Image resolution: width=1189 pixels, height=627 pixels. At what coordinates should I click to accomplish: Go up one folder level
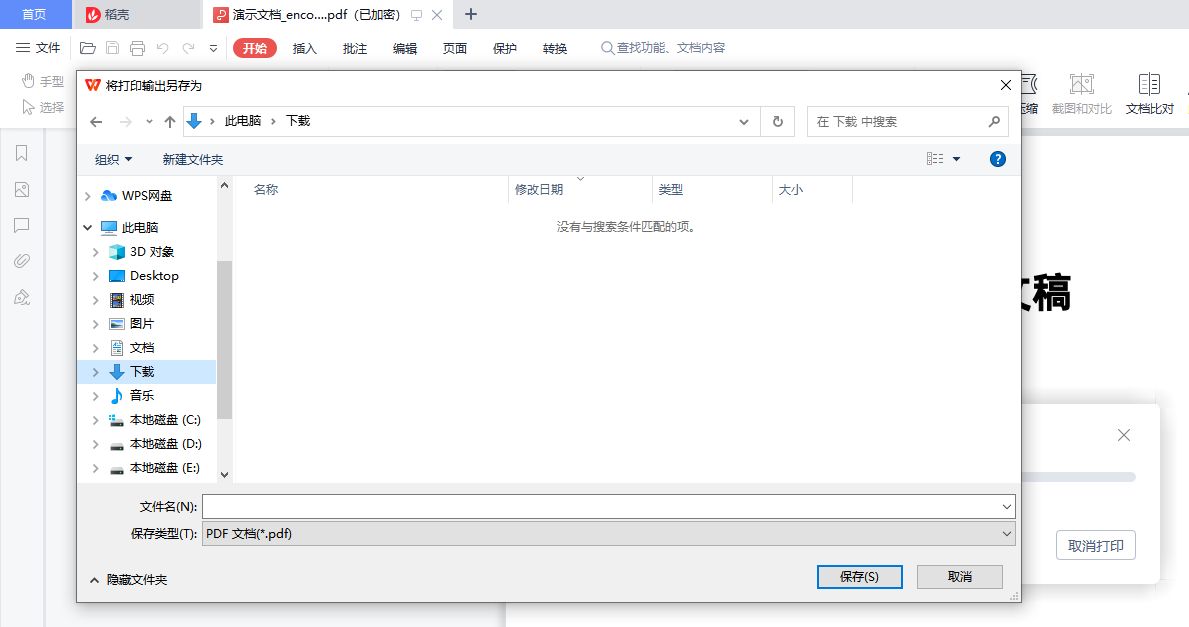170,121
